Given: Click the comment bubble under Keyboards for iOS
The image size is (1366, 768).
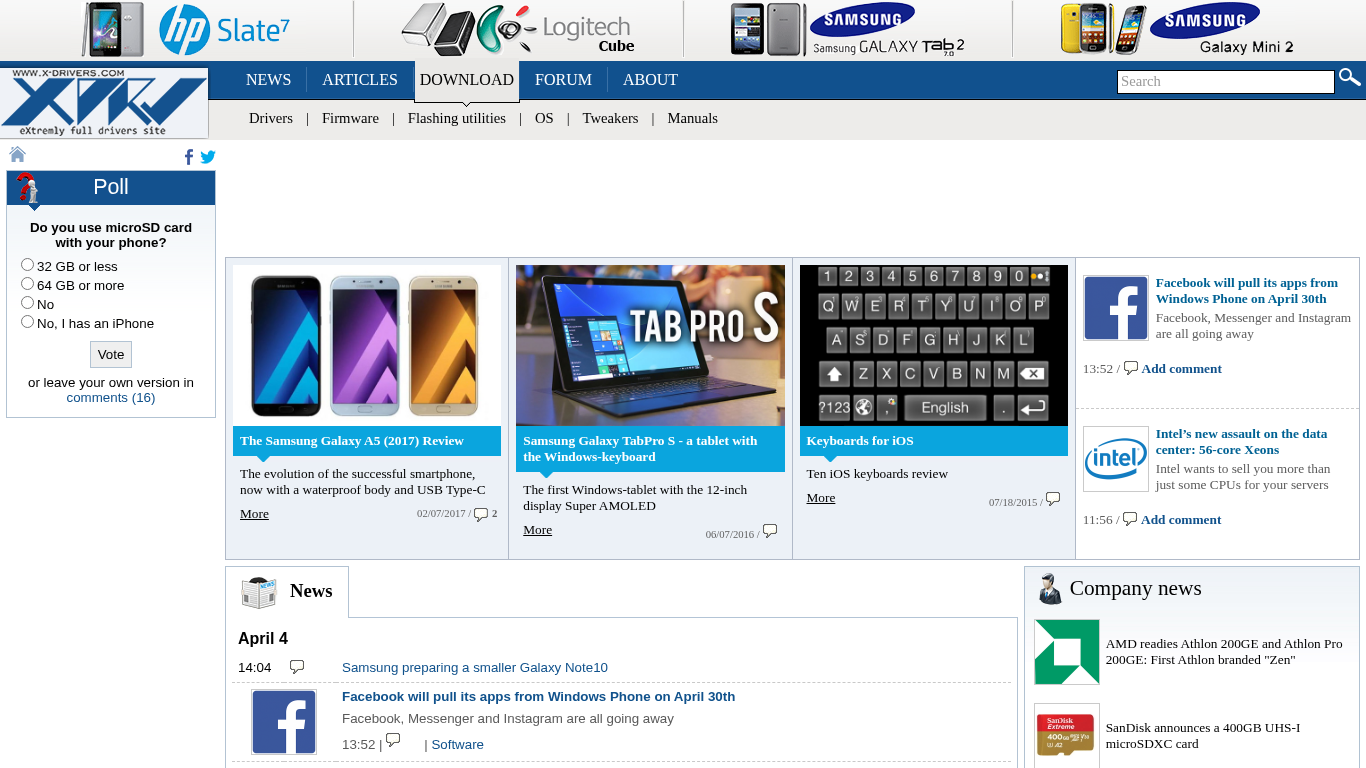Looking at the screenshot, I should pos(1053,499).
